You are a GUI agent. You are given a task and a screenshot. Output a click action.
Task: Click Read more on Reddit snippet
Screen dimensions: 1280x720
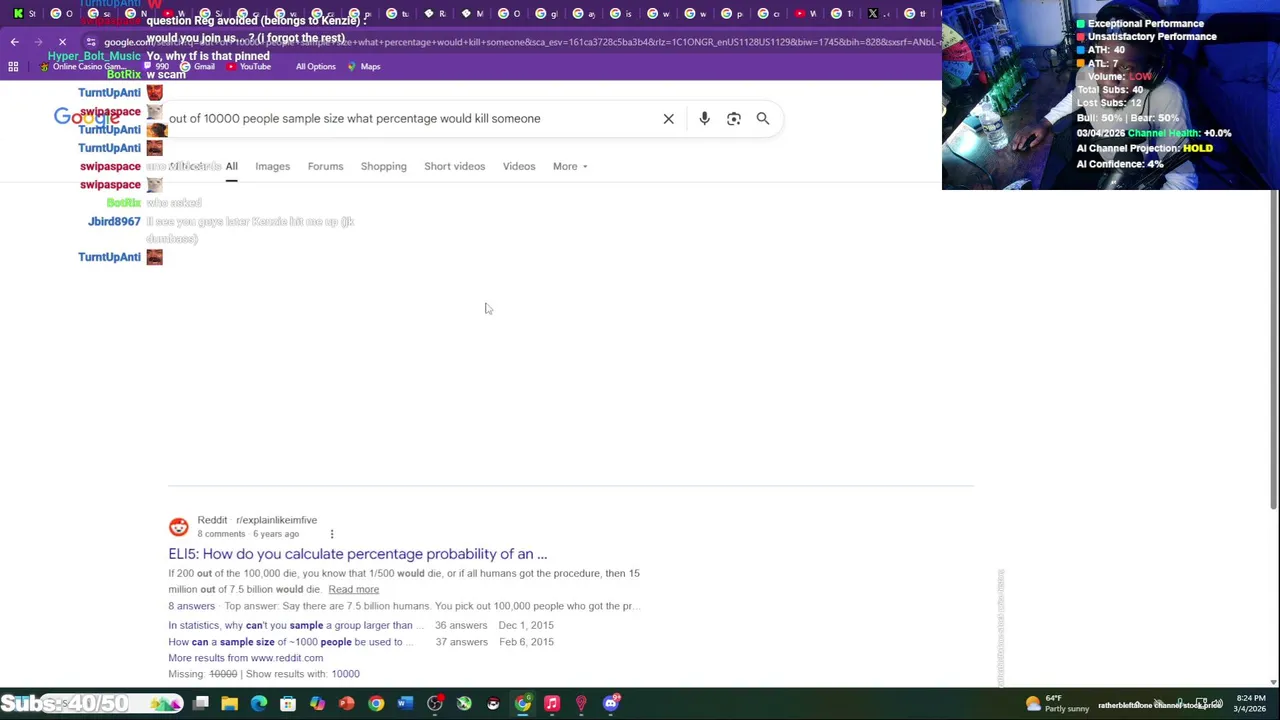(353, 590)
